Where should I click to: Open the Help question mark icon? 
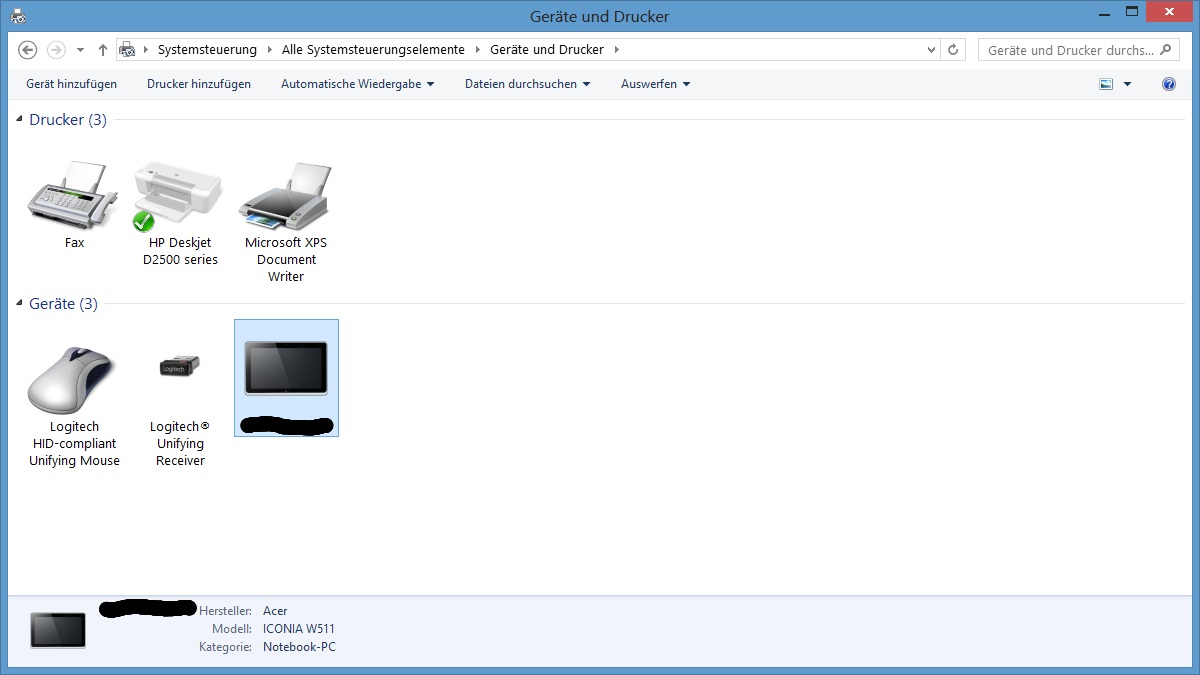(x=1169, y=84)
